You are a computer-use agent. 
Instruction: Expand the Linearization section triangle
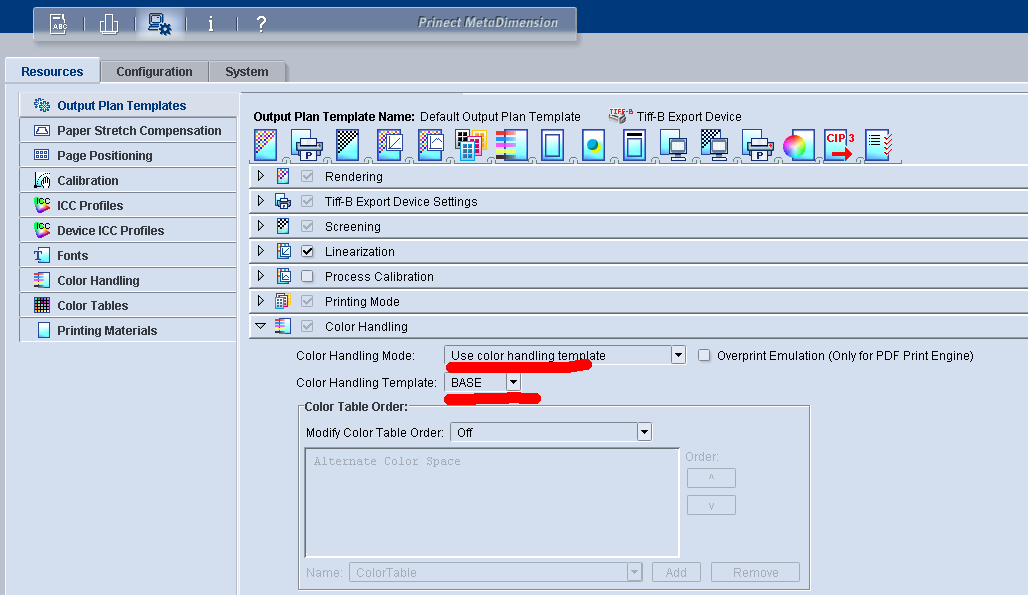pyautogui.click(x=260, y=250)
